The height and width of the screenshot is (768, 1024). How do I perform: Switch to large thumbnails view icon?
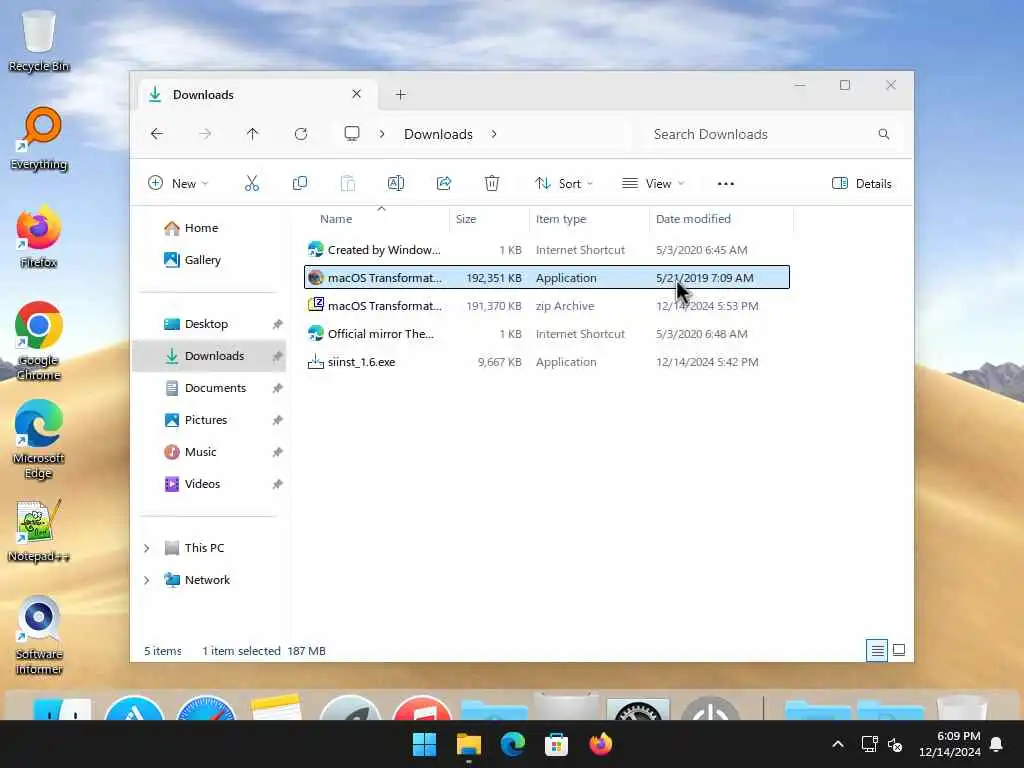[x=899, y=650]
